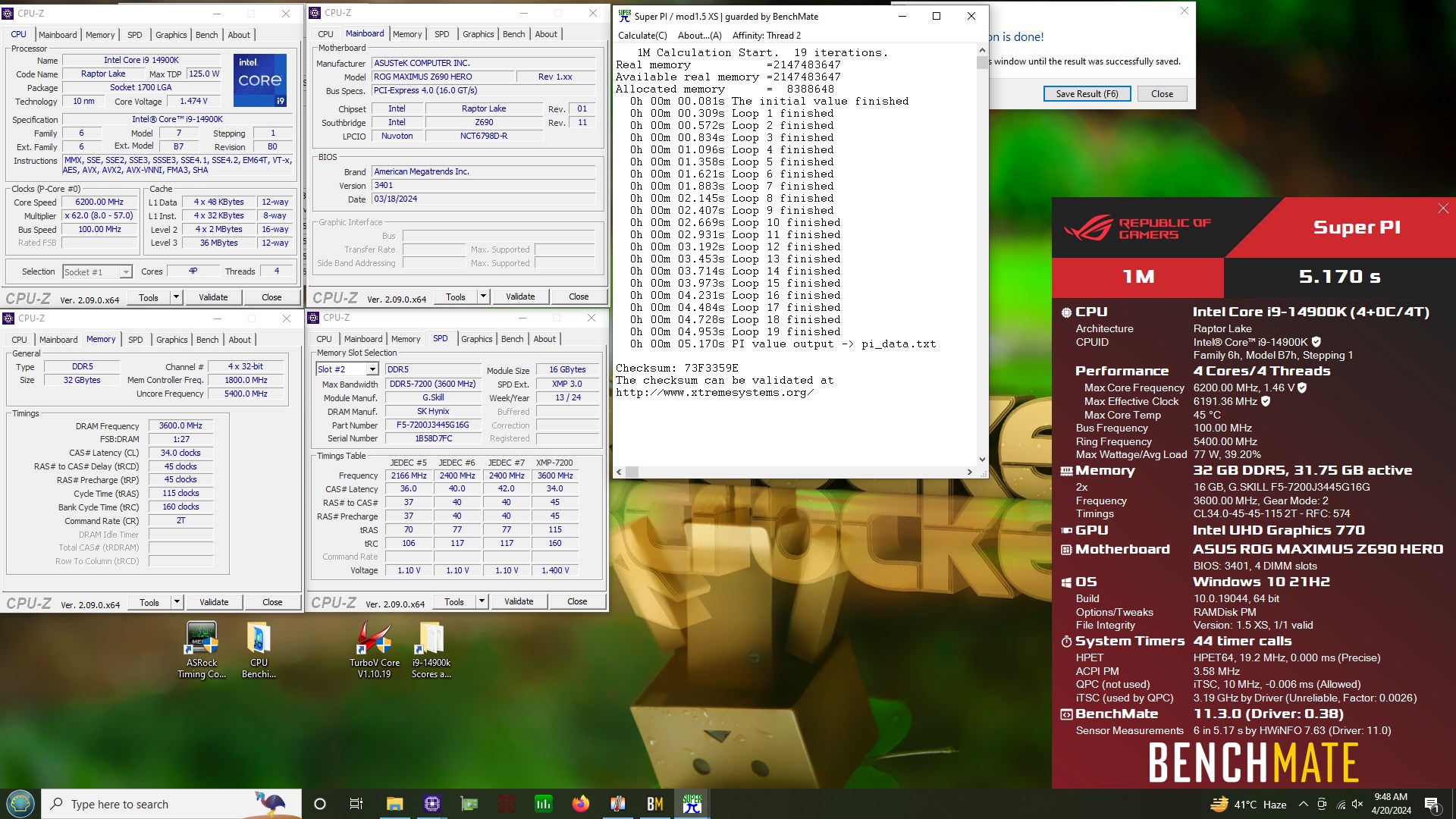Image resolution: width=1456 pixels, height=819 pixels.
Task: Select the i9-14900k Scores desktop folder
Action: click(431, 649)
